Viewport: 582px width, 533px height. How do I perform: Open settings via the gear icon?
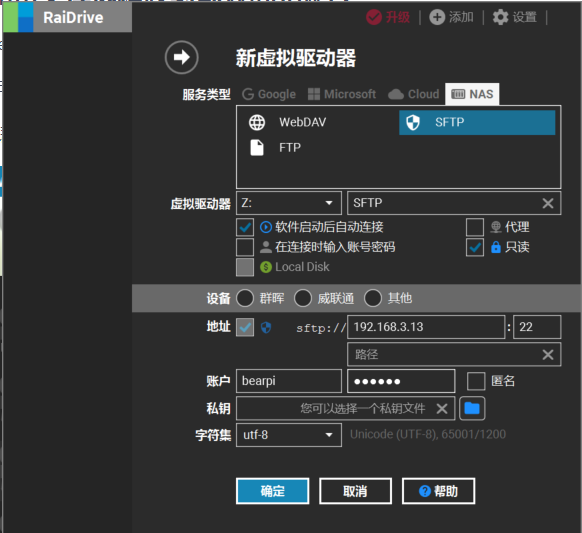click(500, 17)
